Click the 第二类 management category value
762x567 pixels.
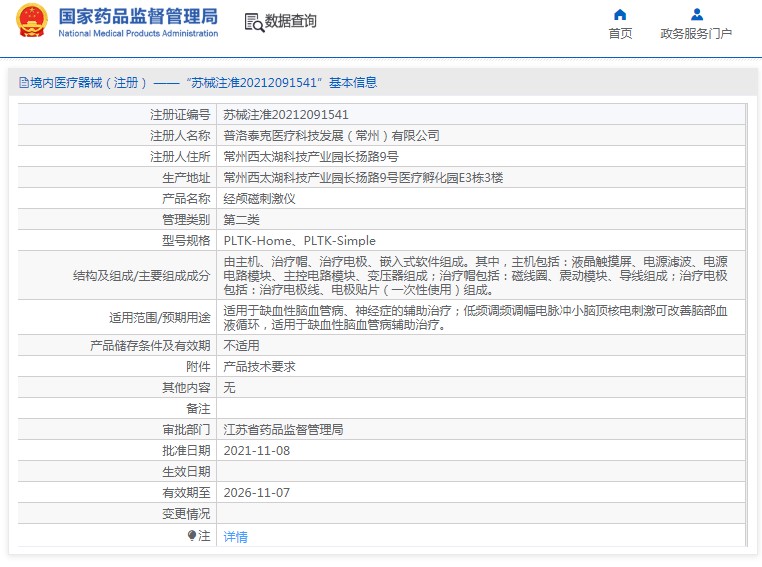click(x=241, y=220)
